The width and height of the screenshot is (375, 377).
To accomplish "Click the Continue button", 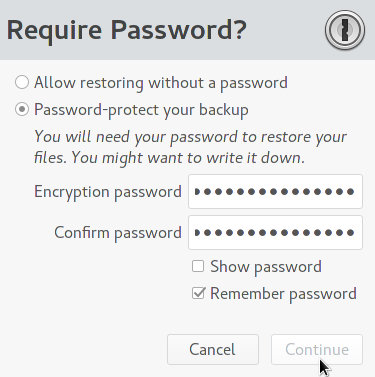I will pos(317,349).
